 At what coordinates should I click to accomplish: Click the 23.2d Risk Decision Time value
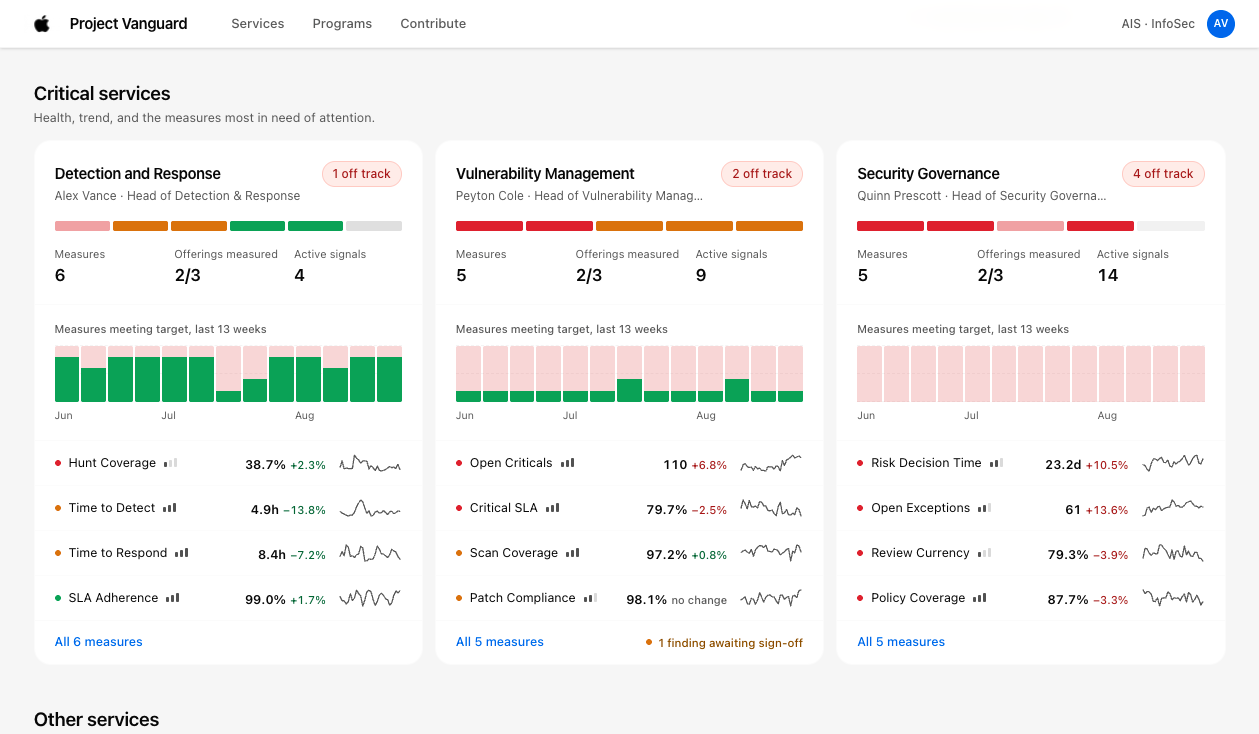click(1063, 465)
